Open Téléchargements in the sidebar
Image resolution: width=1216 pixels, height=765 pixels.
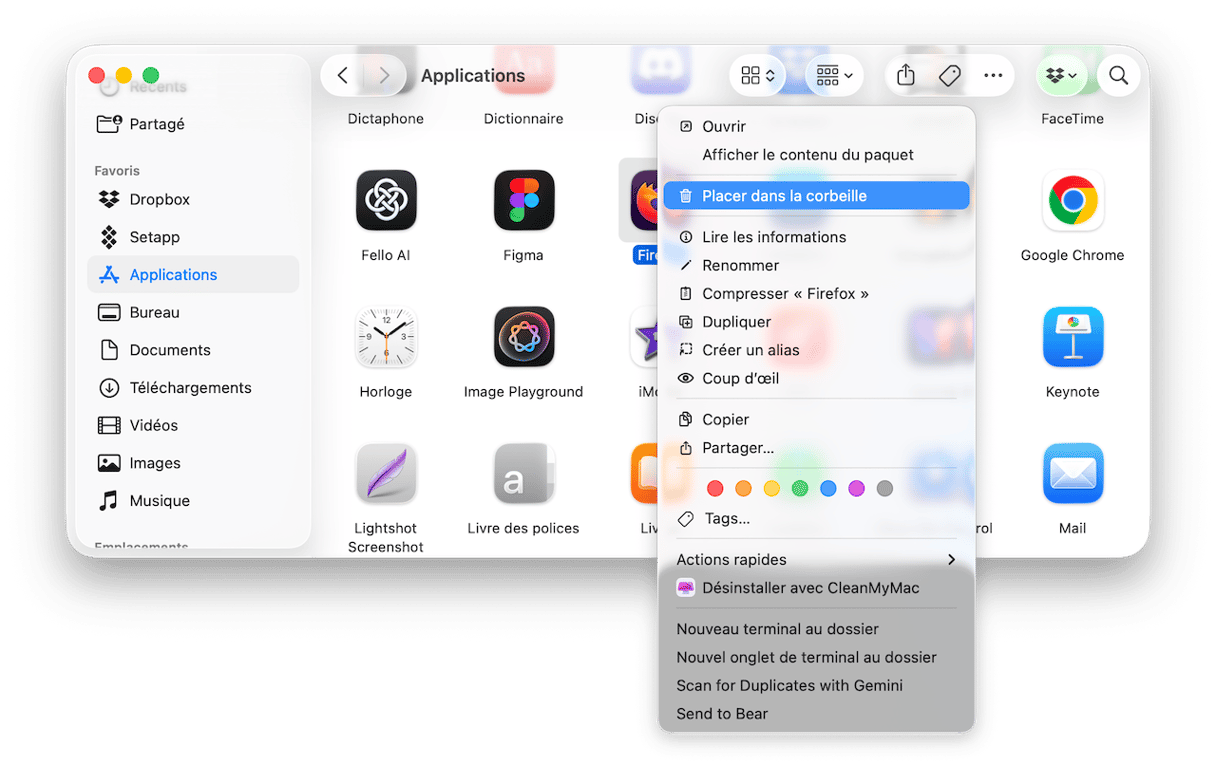[x=193, y=388]
